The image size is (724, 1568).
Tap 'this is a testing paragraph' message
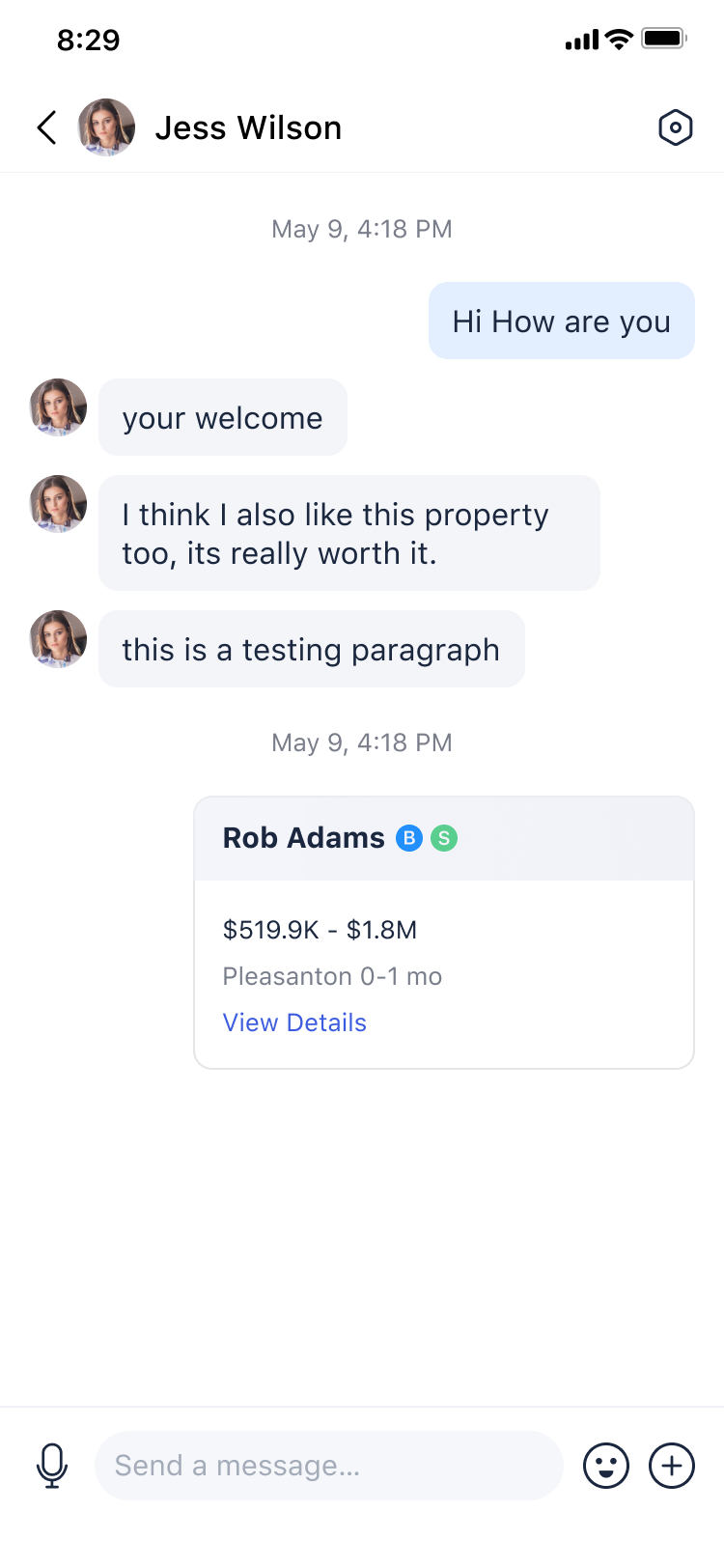point(311,649)
